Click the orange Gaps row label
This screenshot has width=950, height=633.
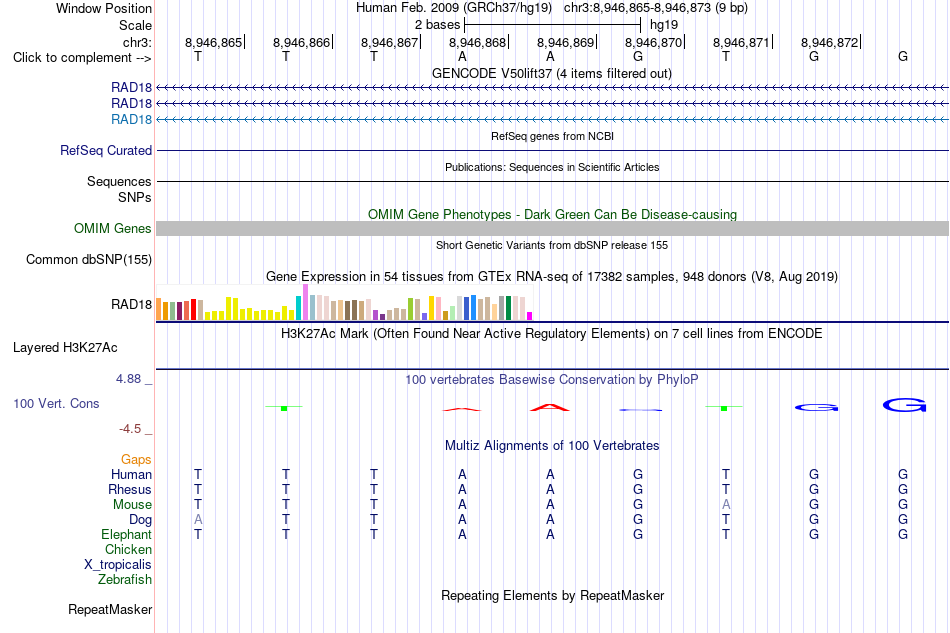(x=136, y=460)
